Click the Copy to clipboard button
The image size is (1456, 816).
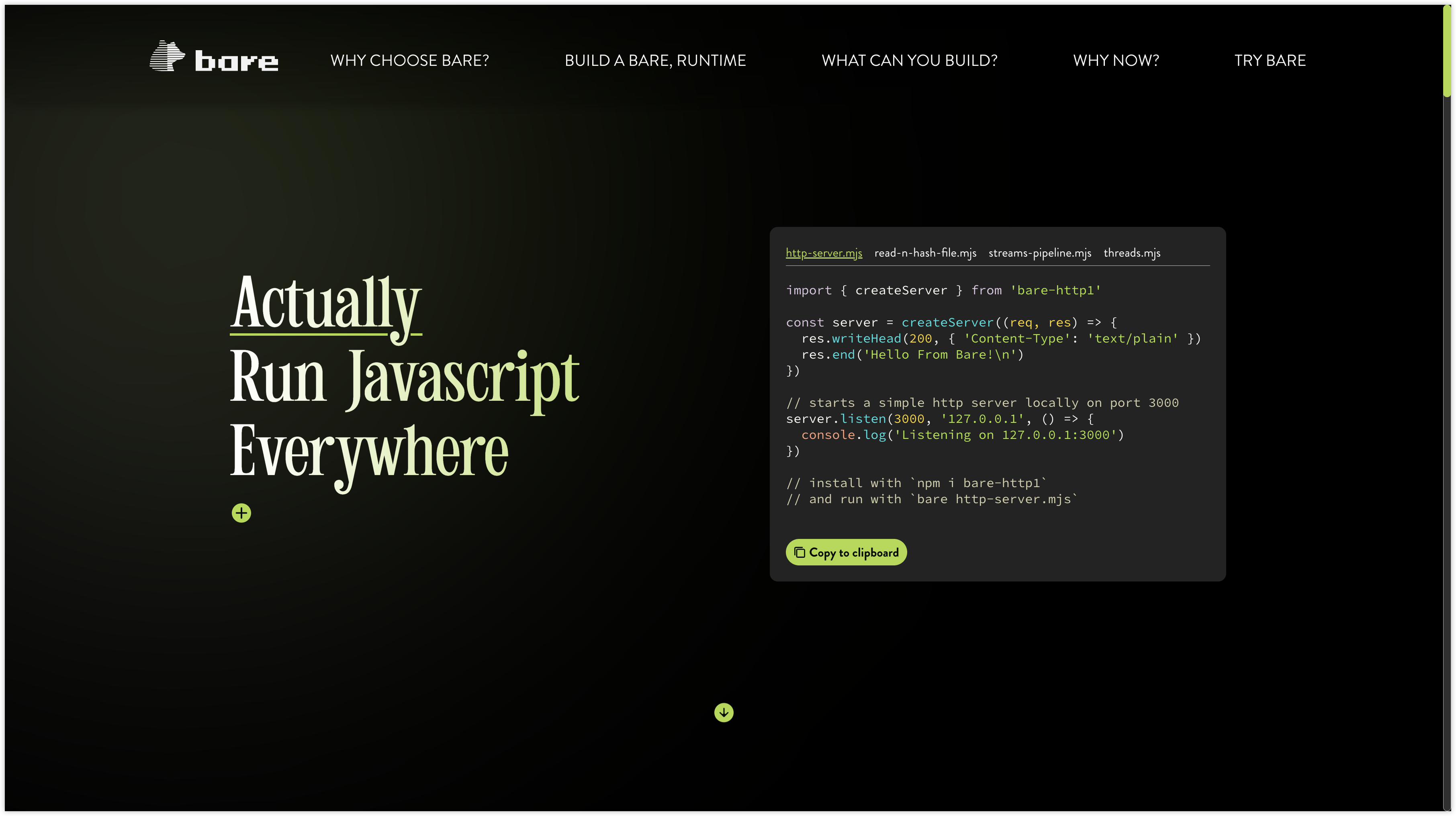coord(846,552)
